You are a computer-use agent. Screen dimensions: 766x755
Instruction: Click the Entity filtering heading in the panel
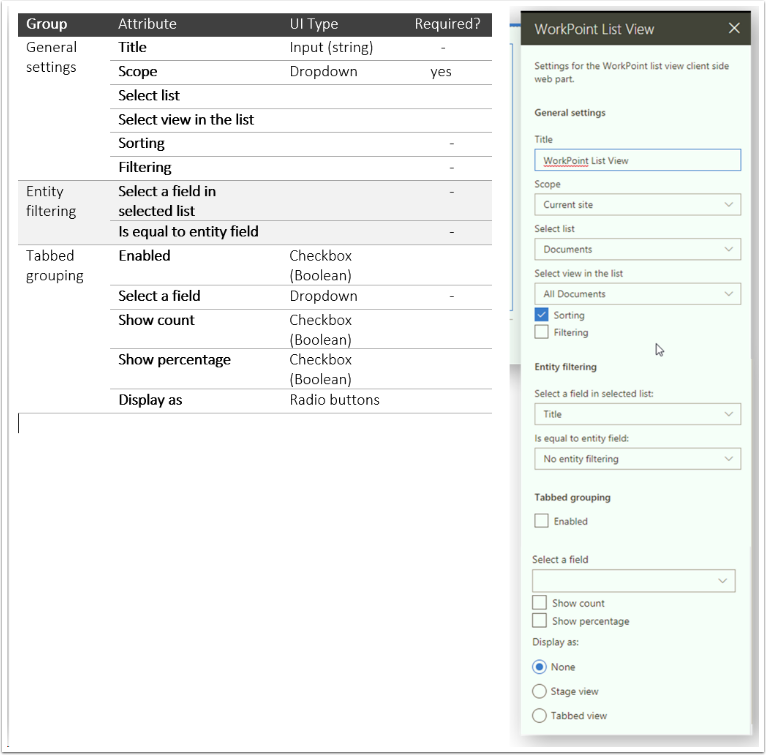(566, 367)
